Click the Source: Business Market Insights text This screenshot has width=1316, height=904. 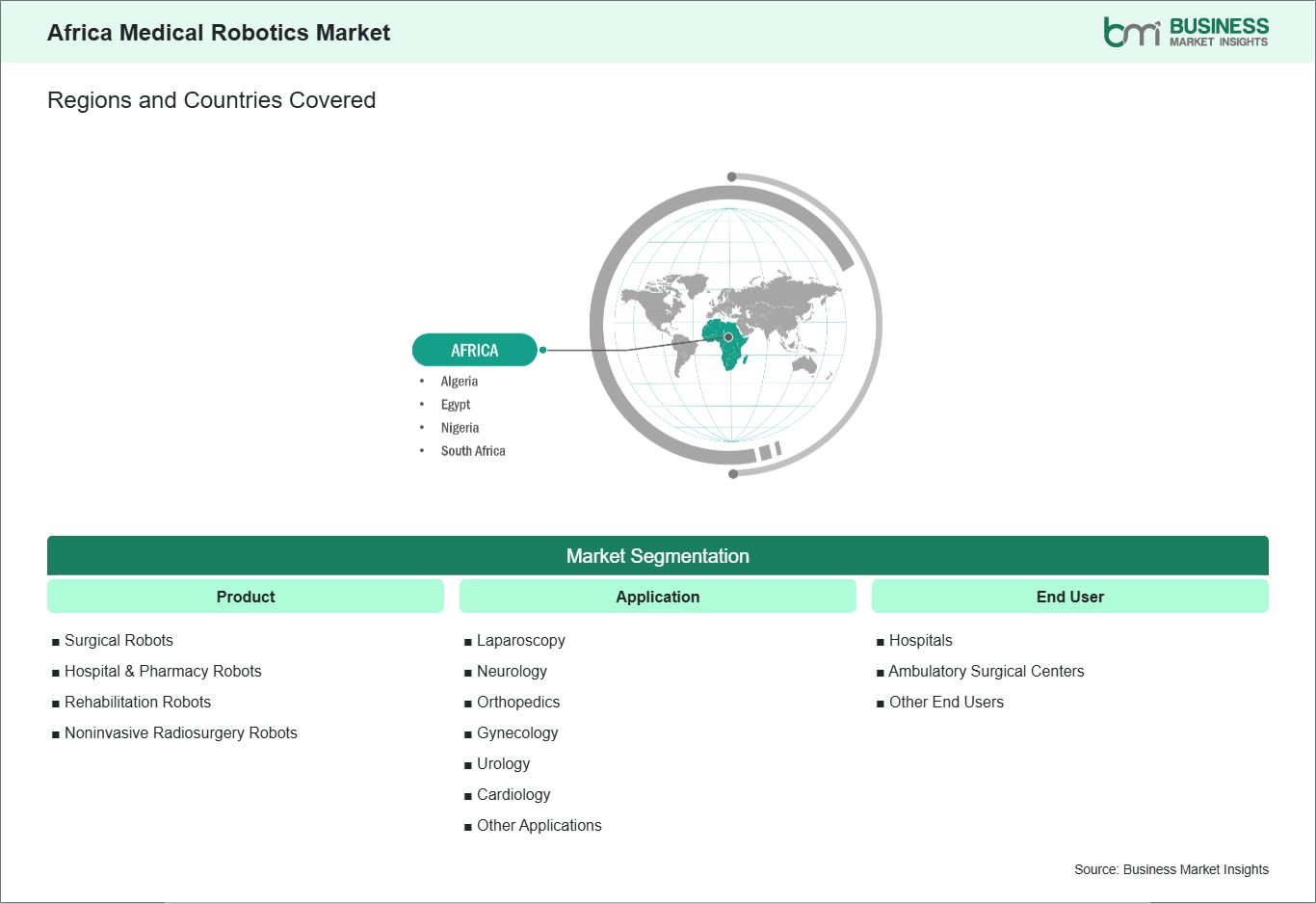pos(1171,869)
